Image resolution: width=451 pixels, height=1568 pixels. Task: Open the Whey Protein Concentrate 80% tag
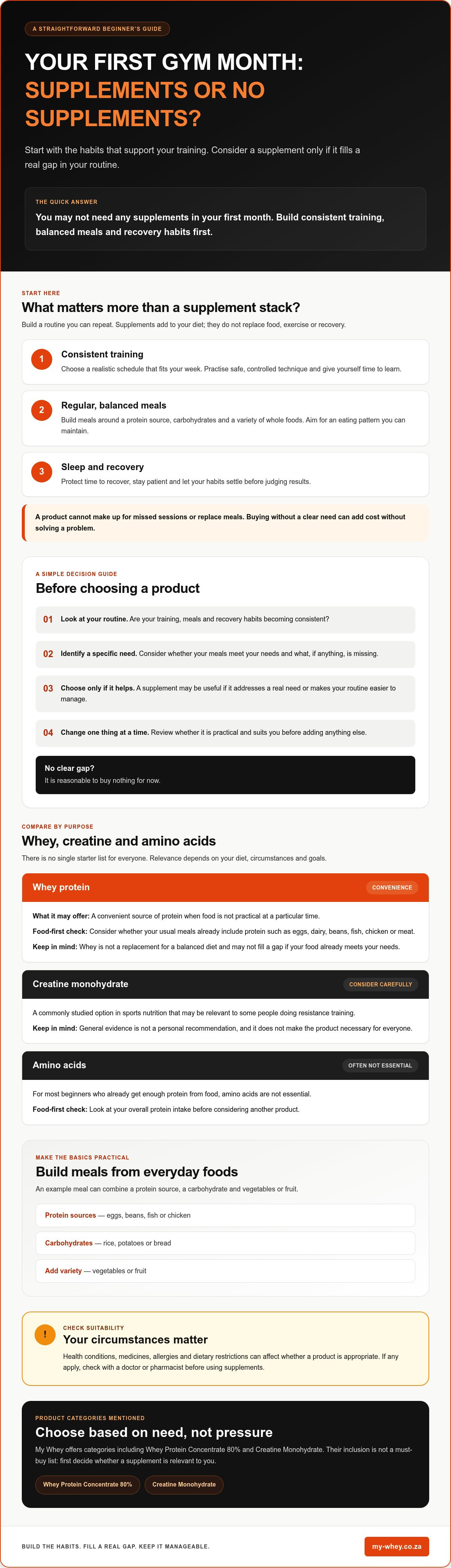87,1485
